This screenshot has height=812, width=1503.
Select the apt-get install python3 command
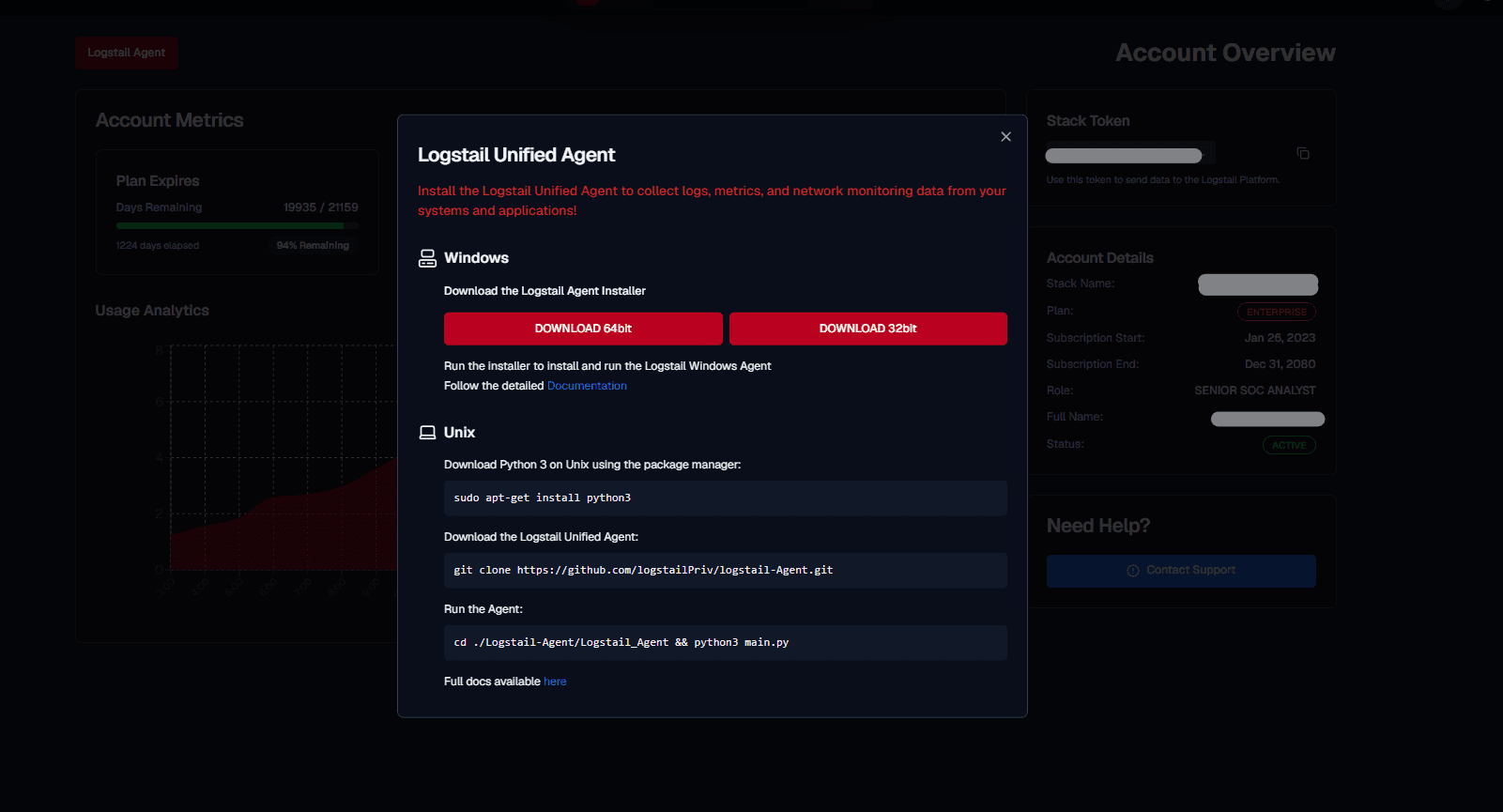(726, 498)
